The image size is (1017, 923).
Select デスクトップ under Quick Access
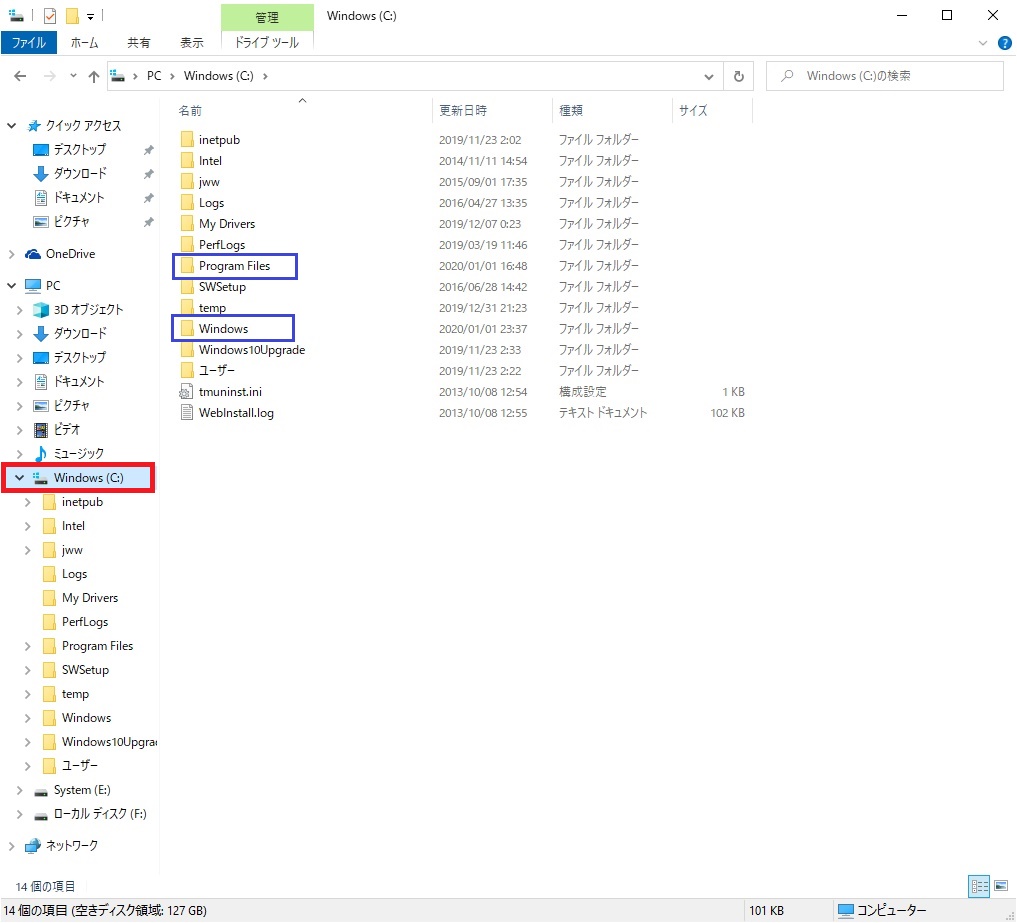pyautogui.click(x=79, y=150)
